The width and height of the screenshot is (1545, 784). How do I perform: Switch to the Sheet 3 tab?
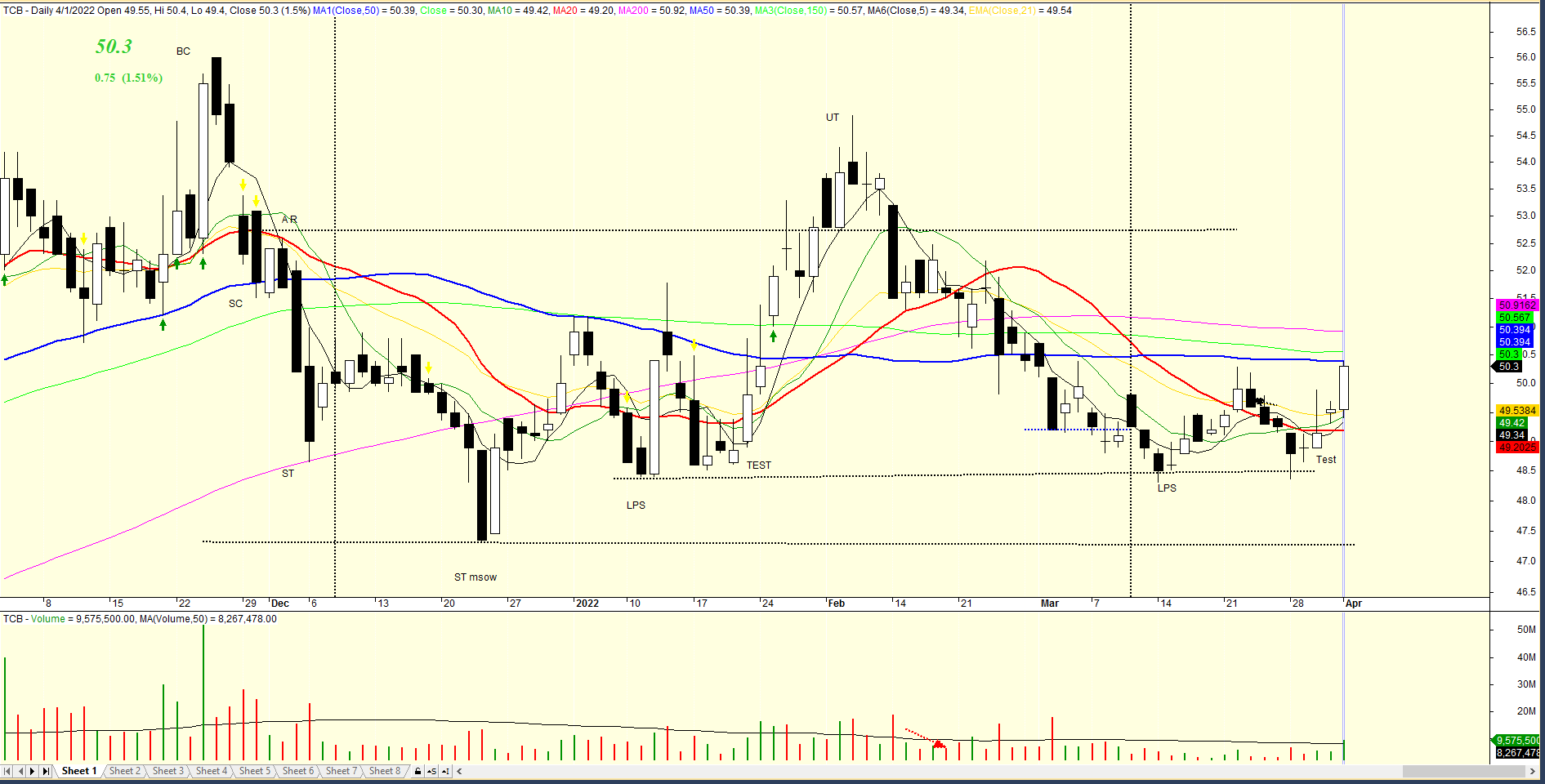click(x=167, y=771)
